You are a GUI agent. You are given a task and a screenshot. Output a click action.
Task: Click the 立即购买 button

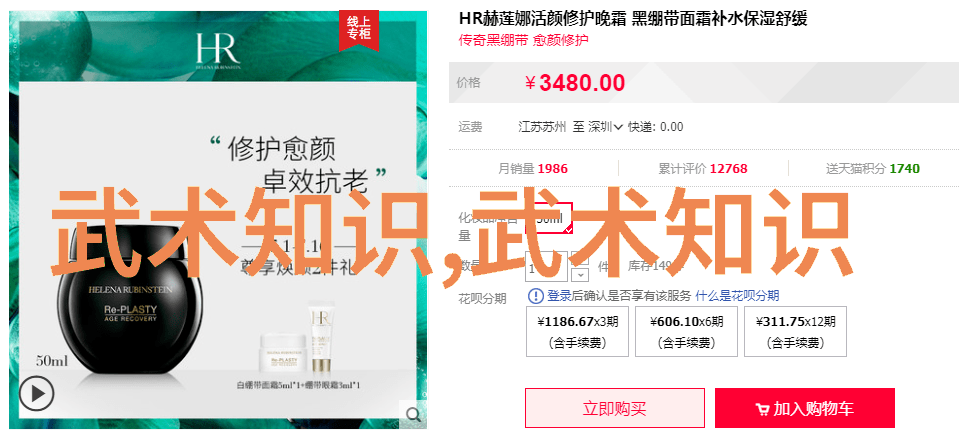tap(614, 408)
